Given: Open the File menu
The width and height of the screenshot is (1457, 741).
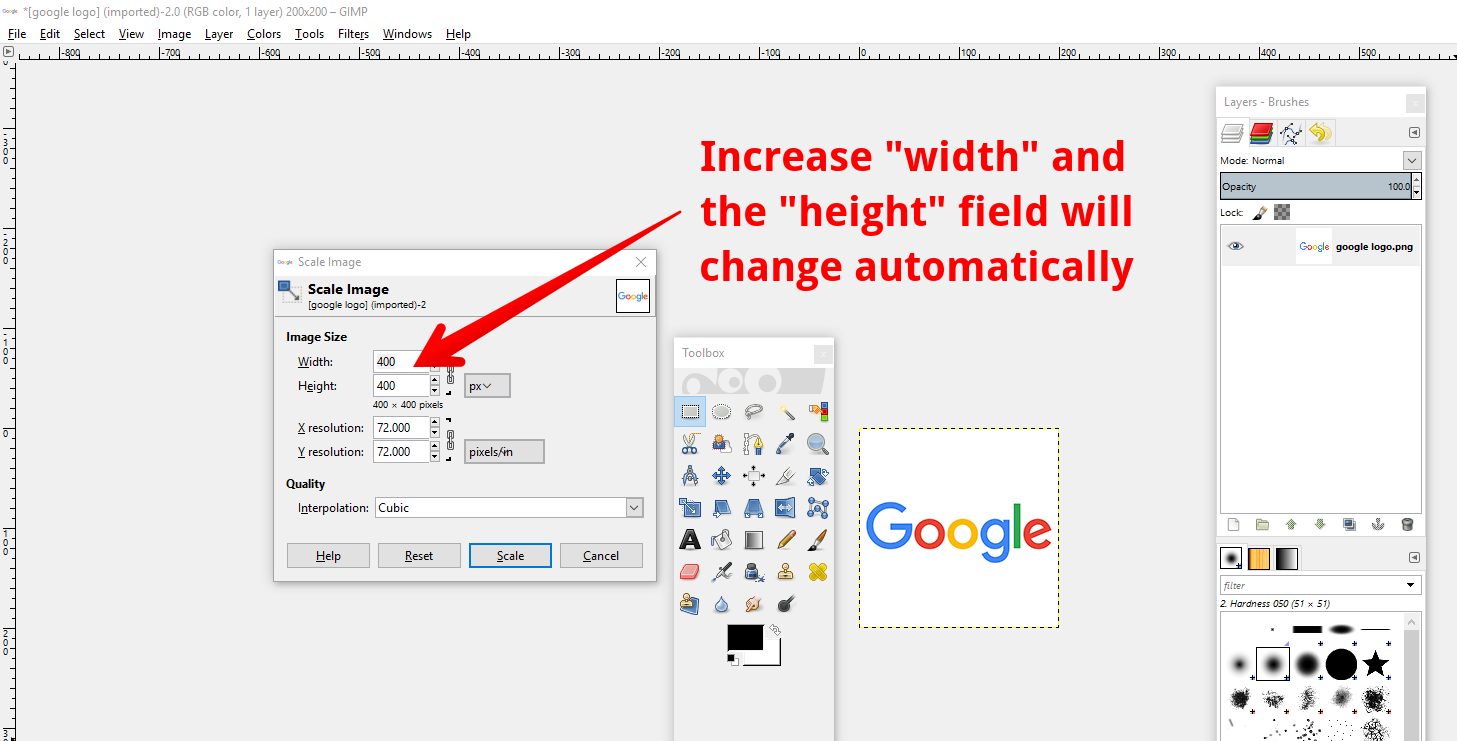Looking at the screenshot, I should 17,34.
